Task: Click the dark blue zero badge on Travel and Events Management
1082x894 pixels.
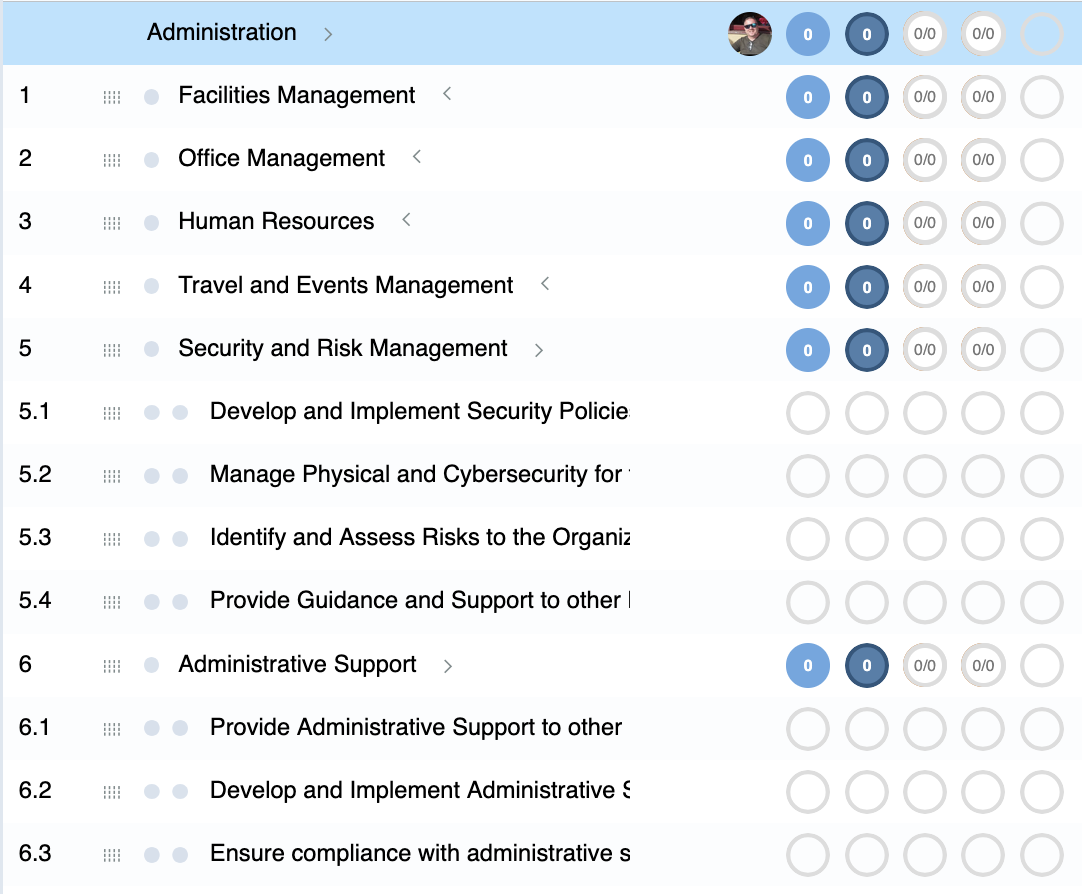Action: point(865,287)
